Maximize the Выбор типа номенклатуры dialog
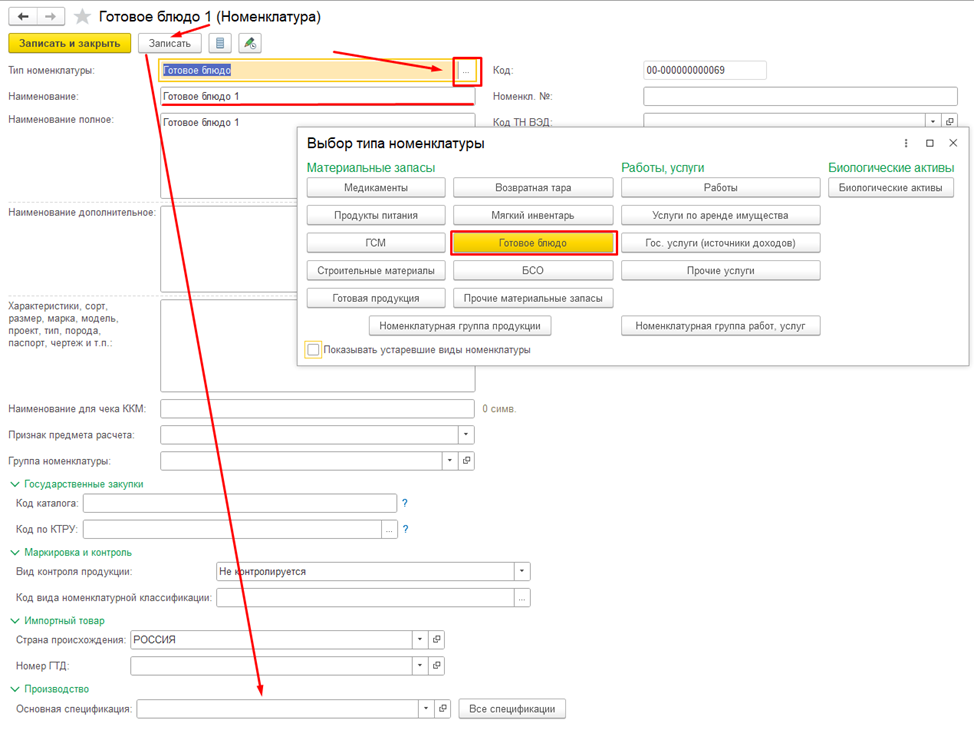This screenshot has width=974, height=730. point(930,143)
